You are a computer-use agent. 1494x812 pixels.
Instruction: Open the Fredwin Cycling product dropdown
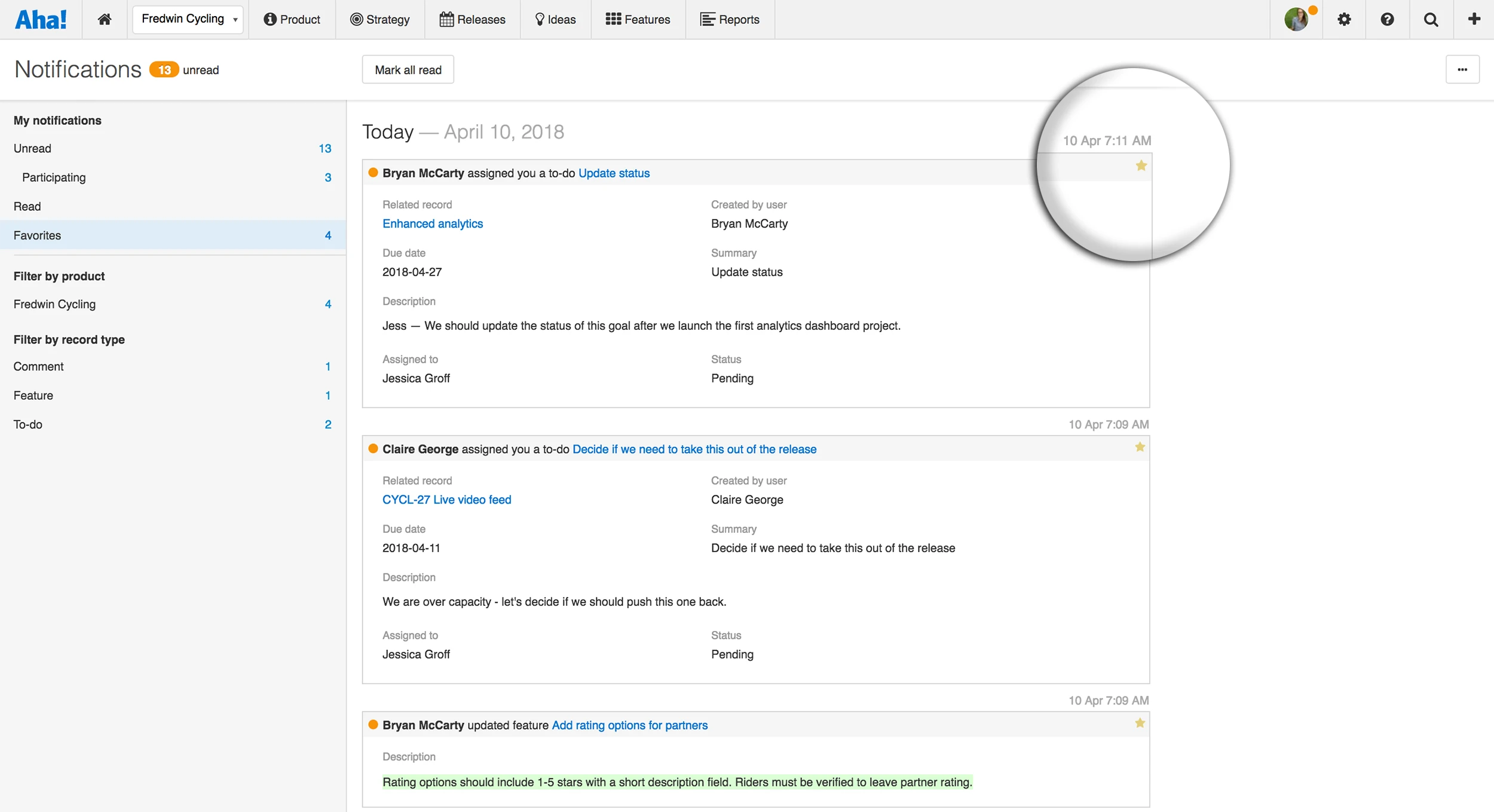coord(188,19)
